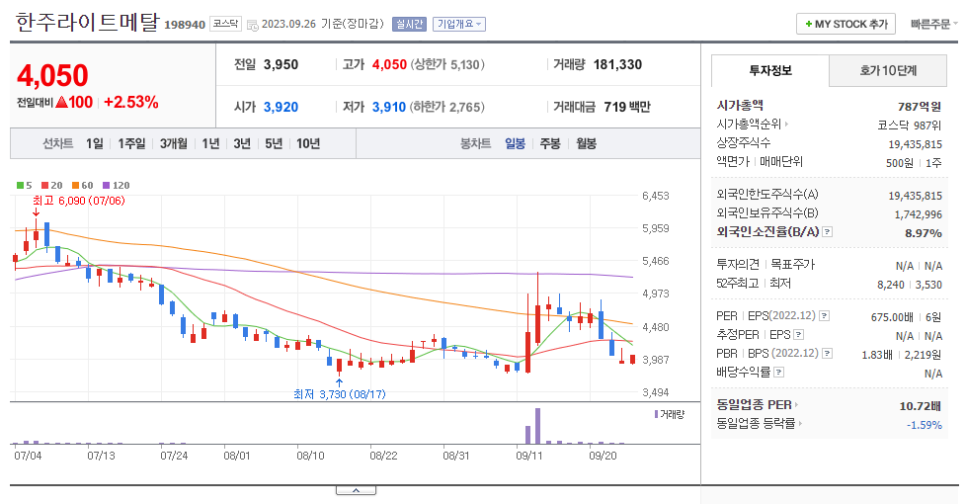Click the green 5-day moving average legend
The width and height of the screenshot is (966, 504).
[x=24, y=185]
